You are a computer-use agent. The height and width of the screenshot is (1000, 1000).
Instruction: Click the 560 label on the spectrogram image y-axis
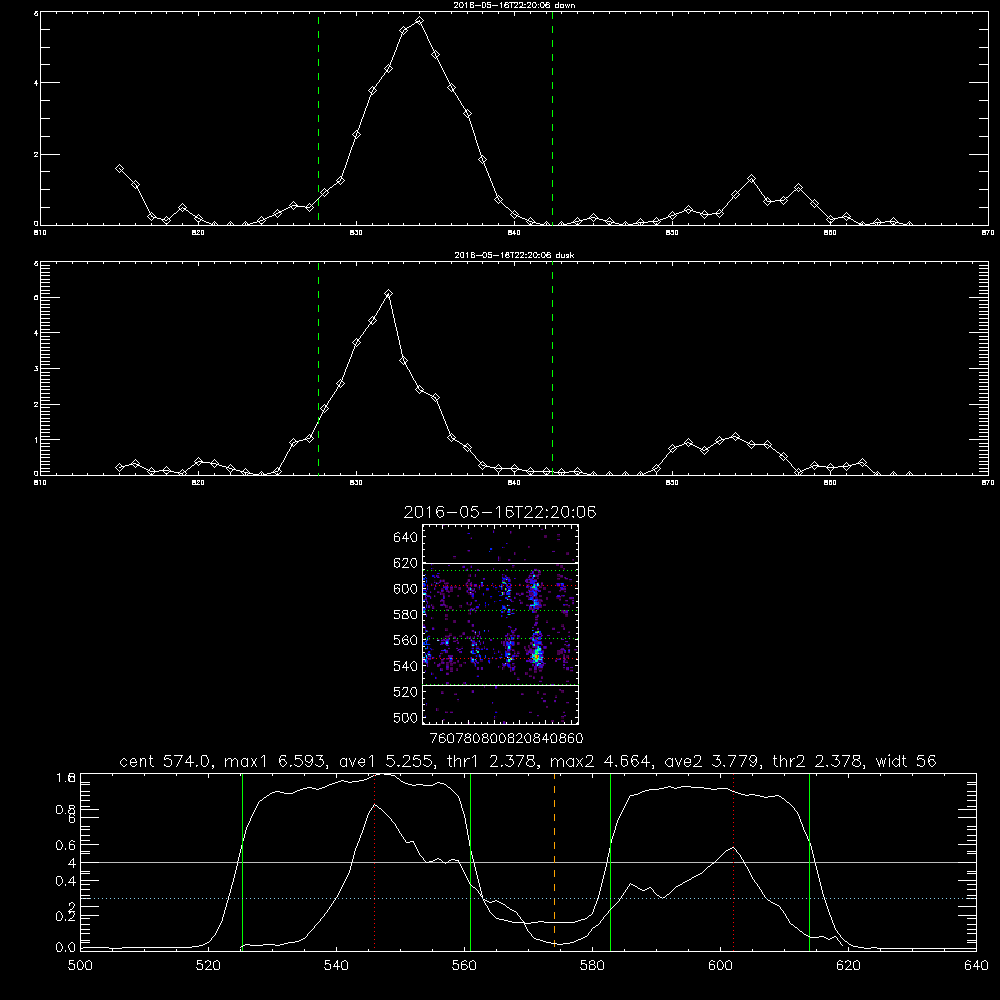click(x=405, y=640)
